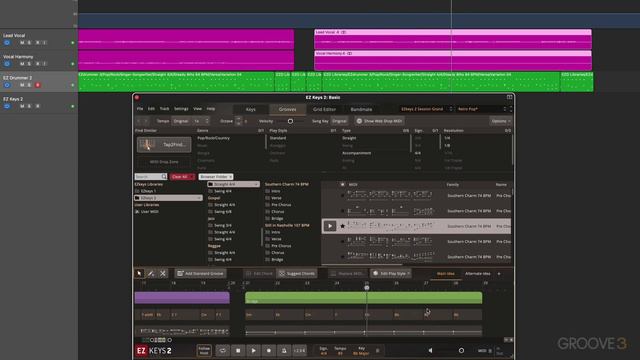The height and width of the screenshot is (360, 640).
Task: Open the Track menu in EZ Keys
Action: [164, 109]
